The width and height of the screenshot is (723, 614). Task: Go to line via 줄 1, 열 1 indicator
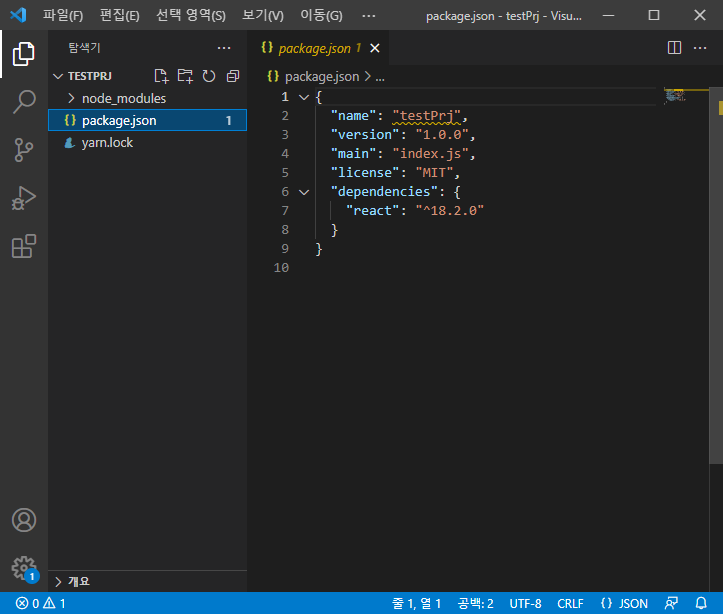(416, 603)
